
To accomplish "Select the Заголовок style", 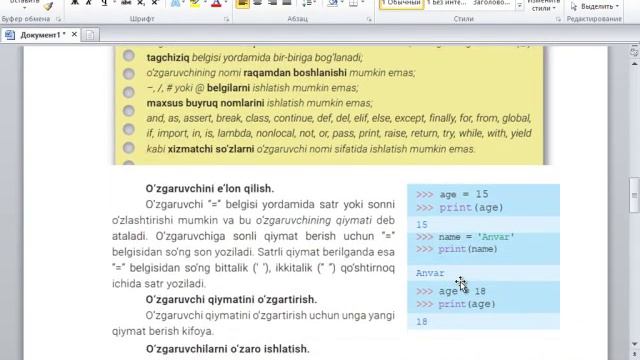I will tap(491, 4).
